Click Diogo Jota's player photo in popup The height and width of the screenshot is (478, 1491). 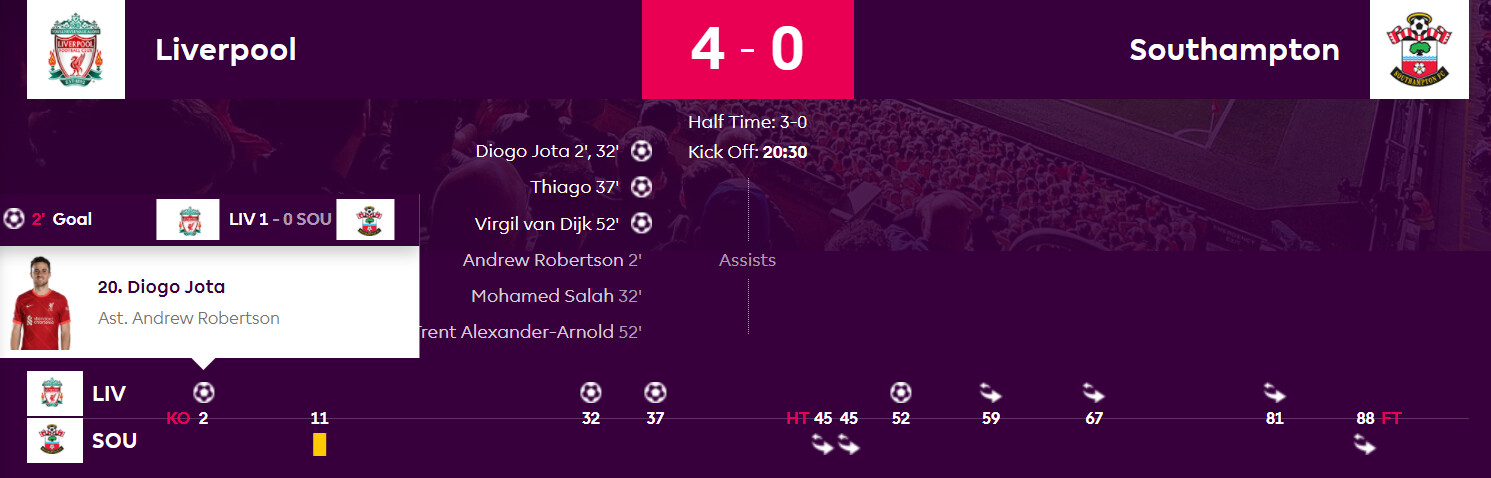(41, 303)
